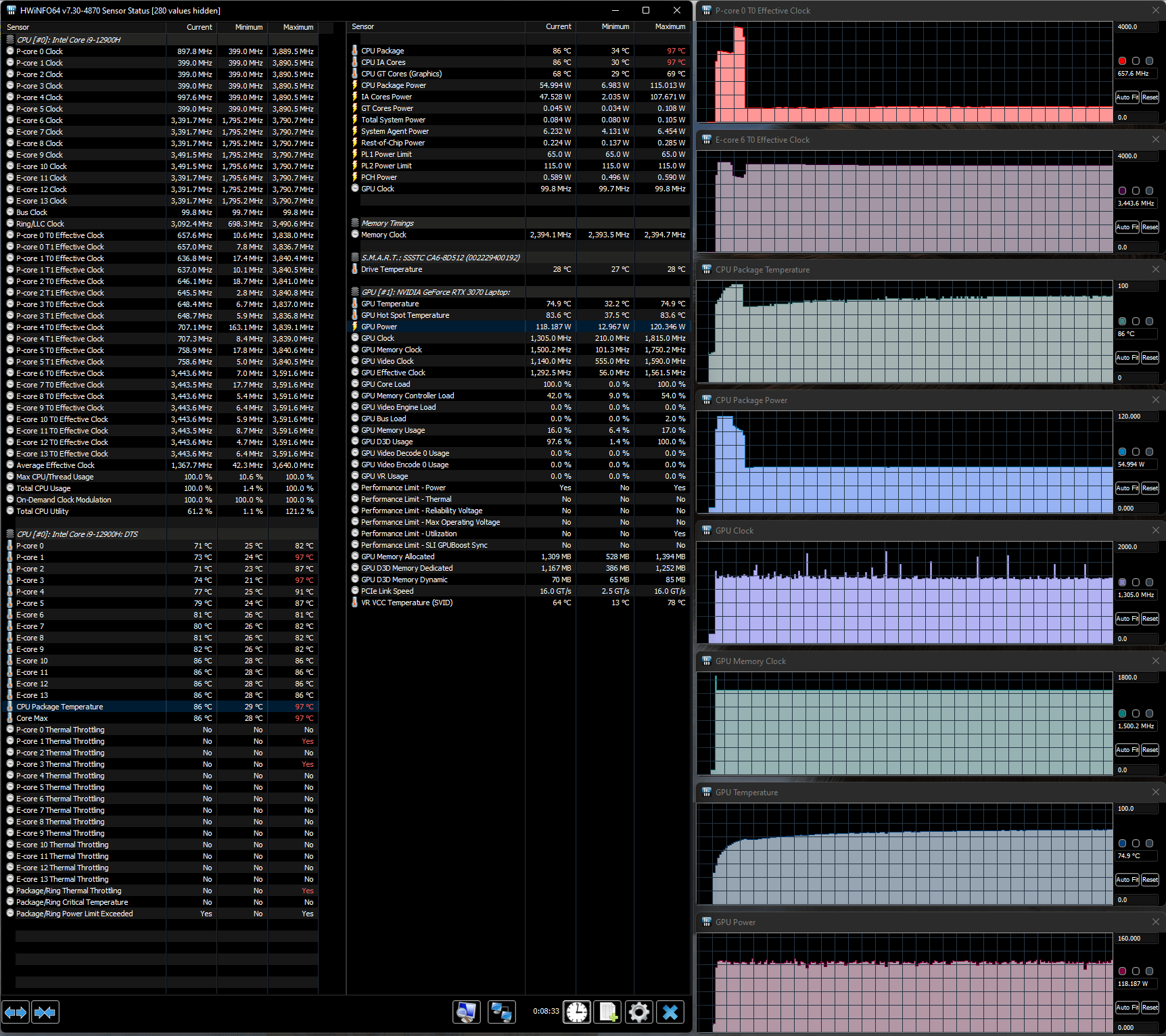Click the lightning icon beside PL1 Power Limit

tap(355, 154)
